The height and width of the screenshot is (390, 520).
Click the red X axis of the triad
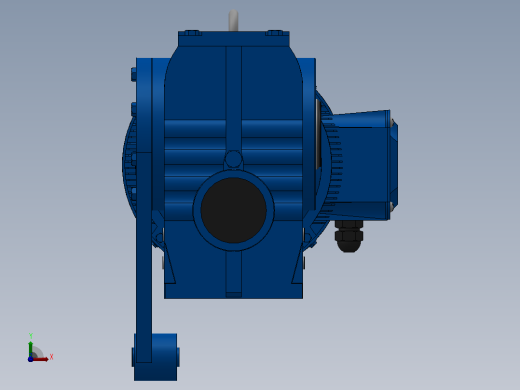click(x=41, y=359)
